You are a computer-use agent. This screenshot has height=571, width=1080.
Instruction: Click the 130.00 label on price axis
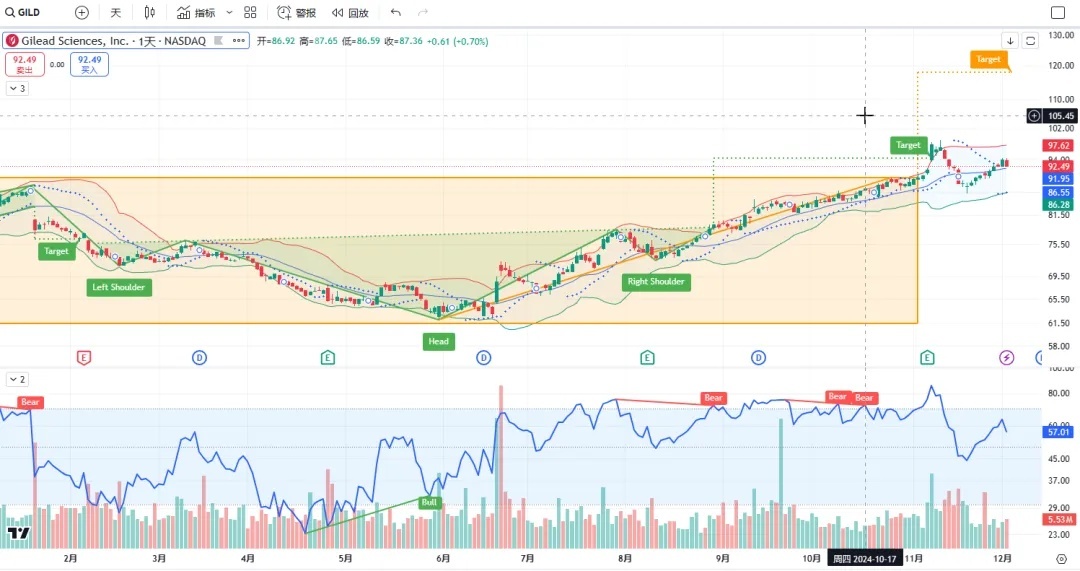pos(1061,35)
